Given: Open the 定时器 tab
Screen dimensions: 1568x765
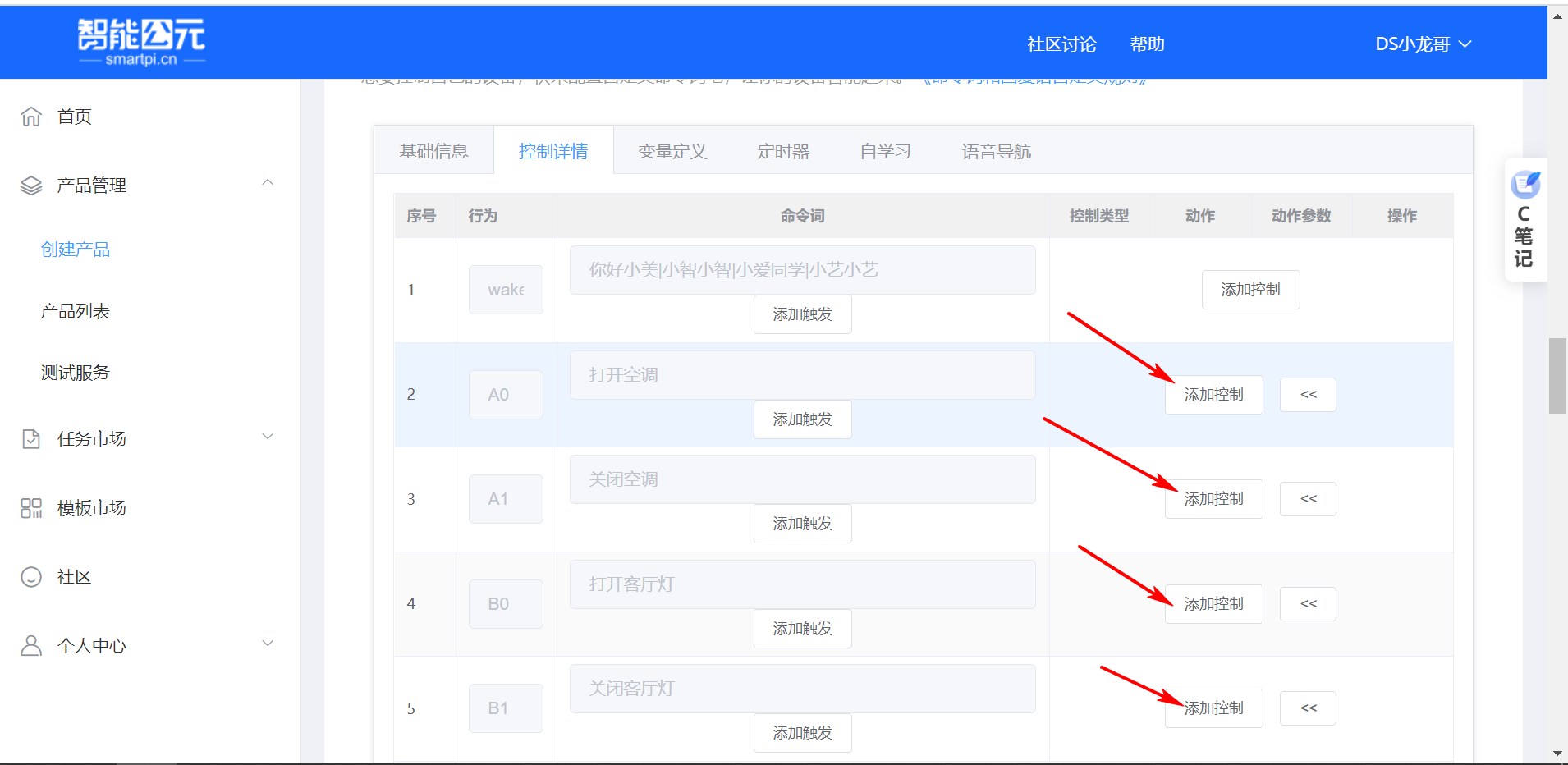Looking at the screenshot, I should [x=783, y=151].
